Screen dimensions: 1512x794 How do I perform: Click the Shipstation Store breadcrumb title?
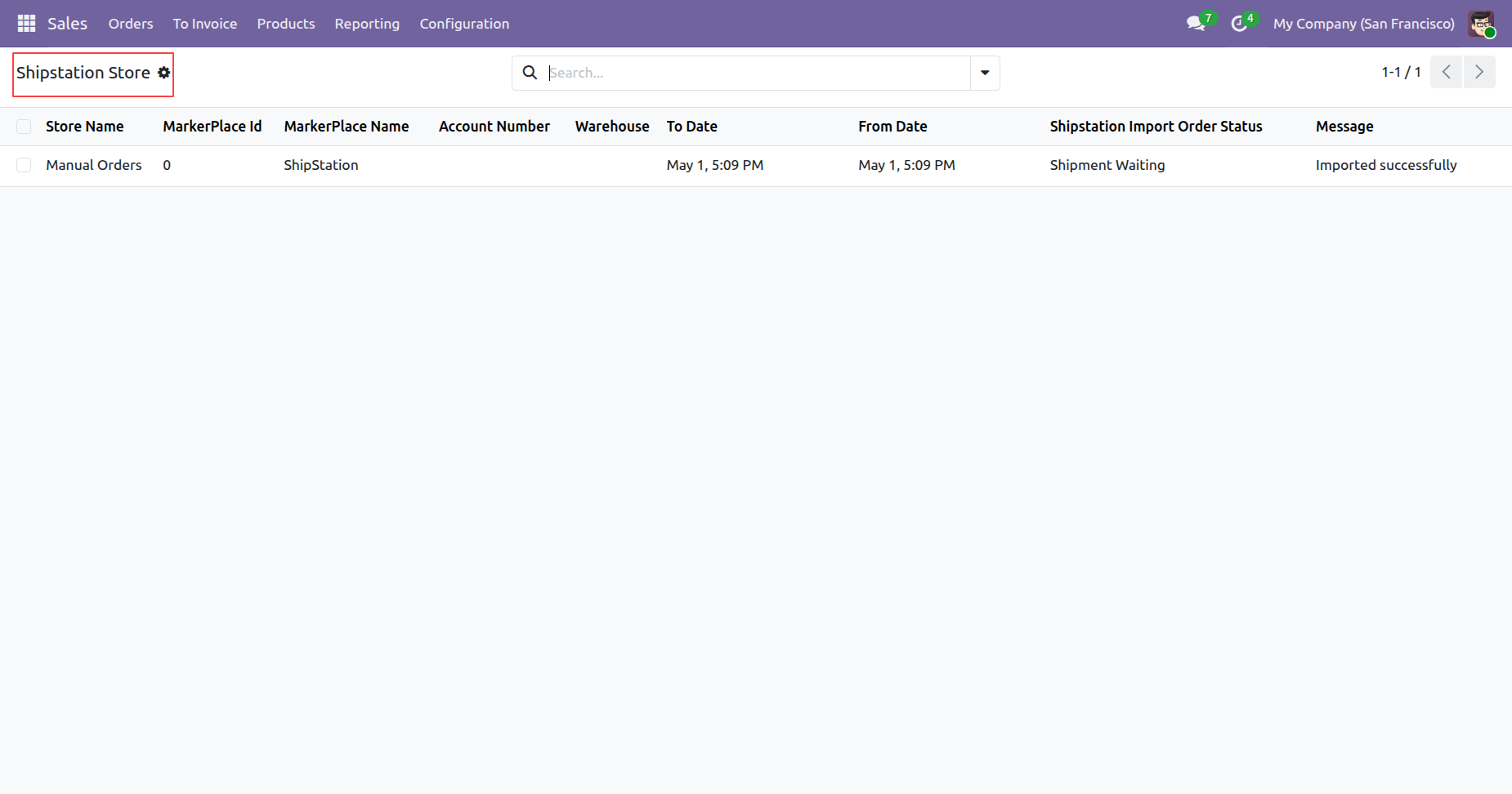click(83, 73)
